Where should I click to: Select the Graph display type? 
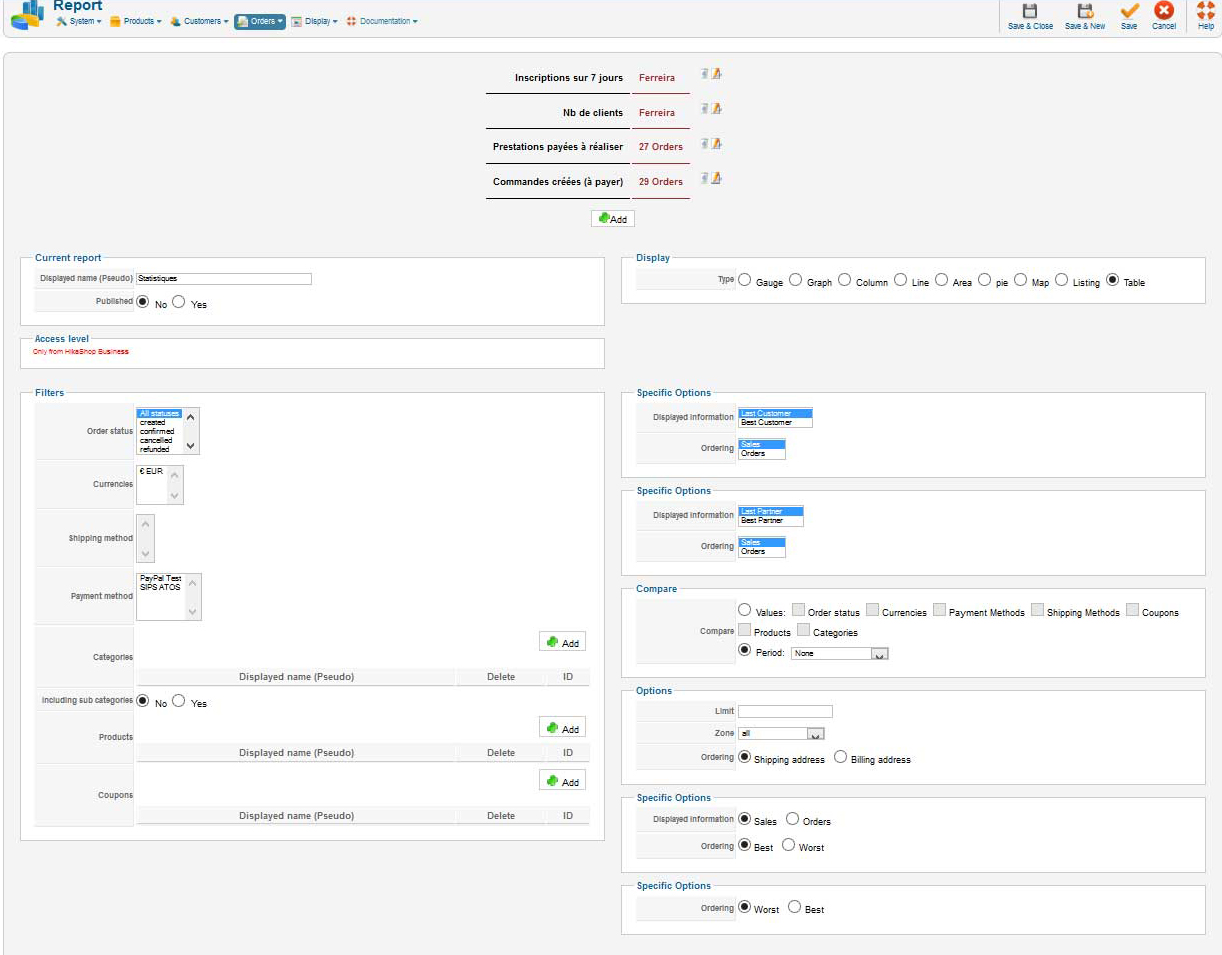796,281
